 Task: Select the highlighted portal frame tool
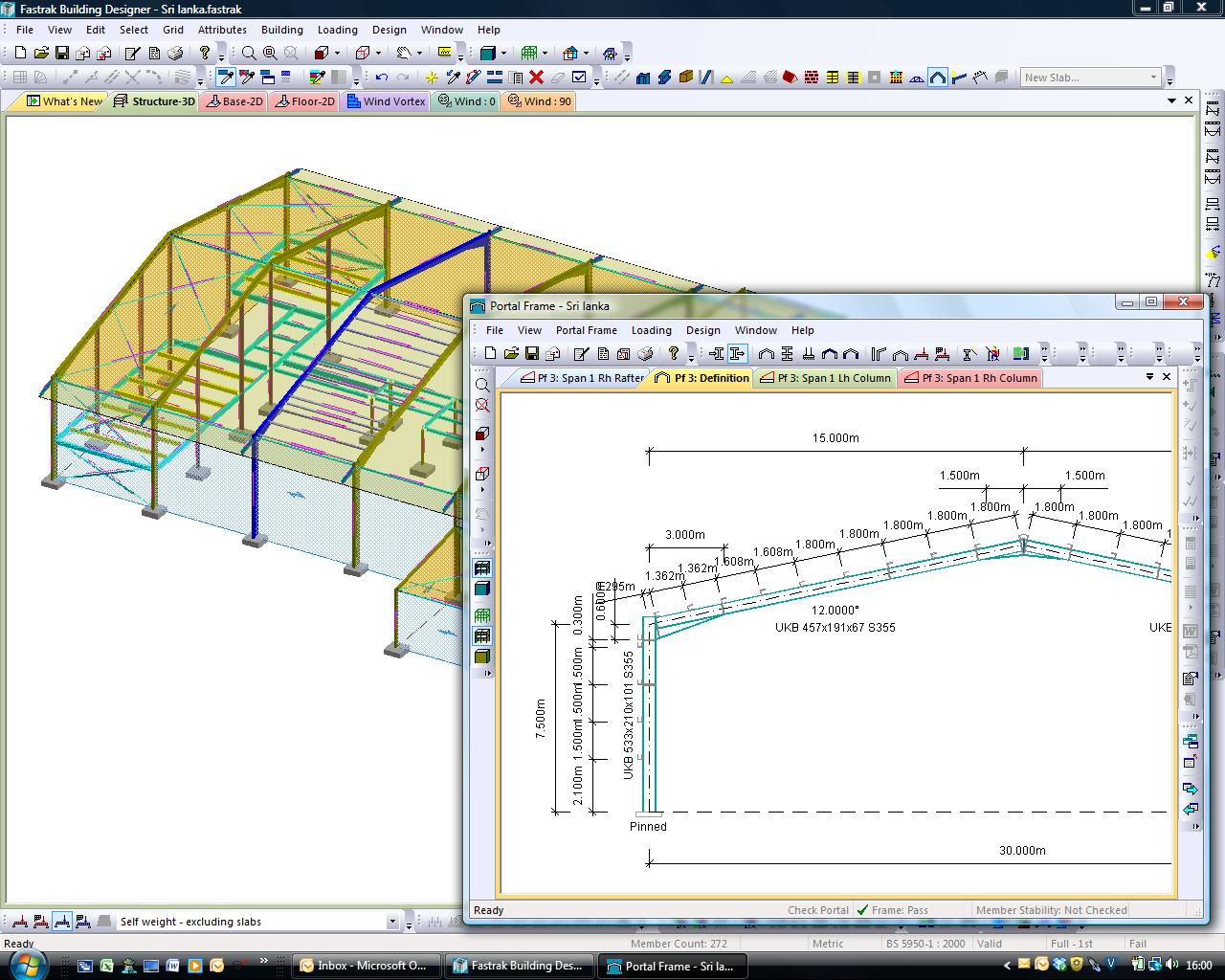pos(938,77)
